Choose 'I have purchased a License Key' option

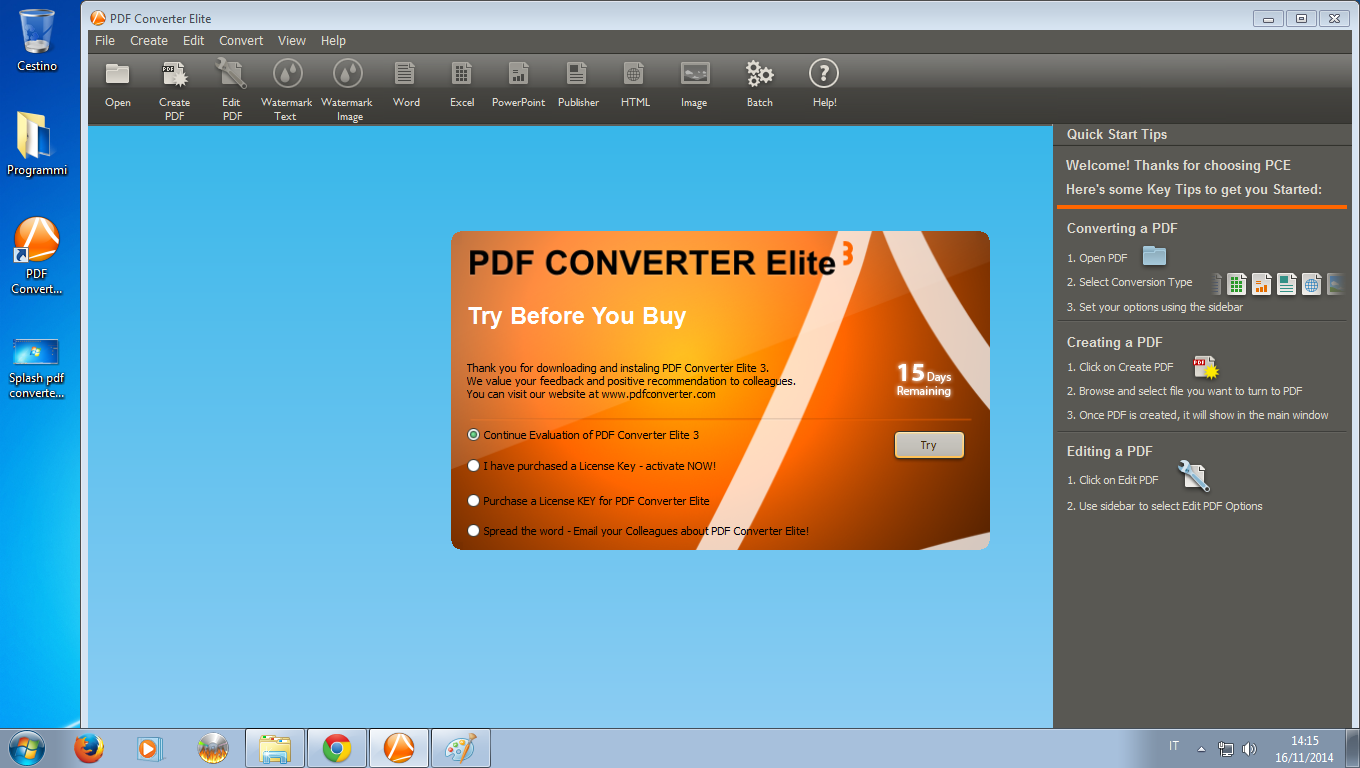coord(474,466)
